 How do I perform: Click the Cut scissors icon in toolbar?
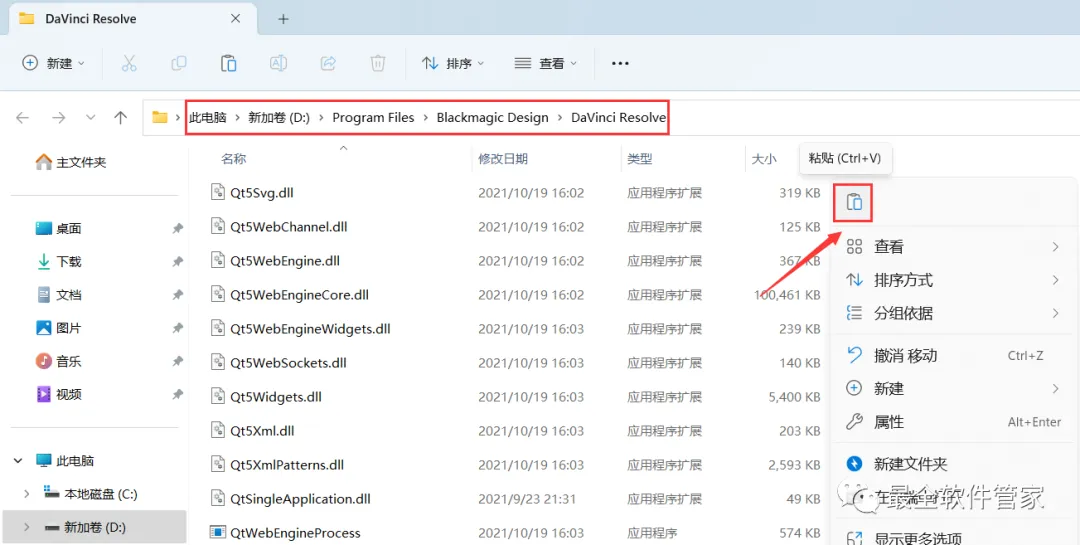[129, 63]
